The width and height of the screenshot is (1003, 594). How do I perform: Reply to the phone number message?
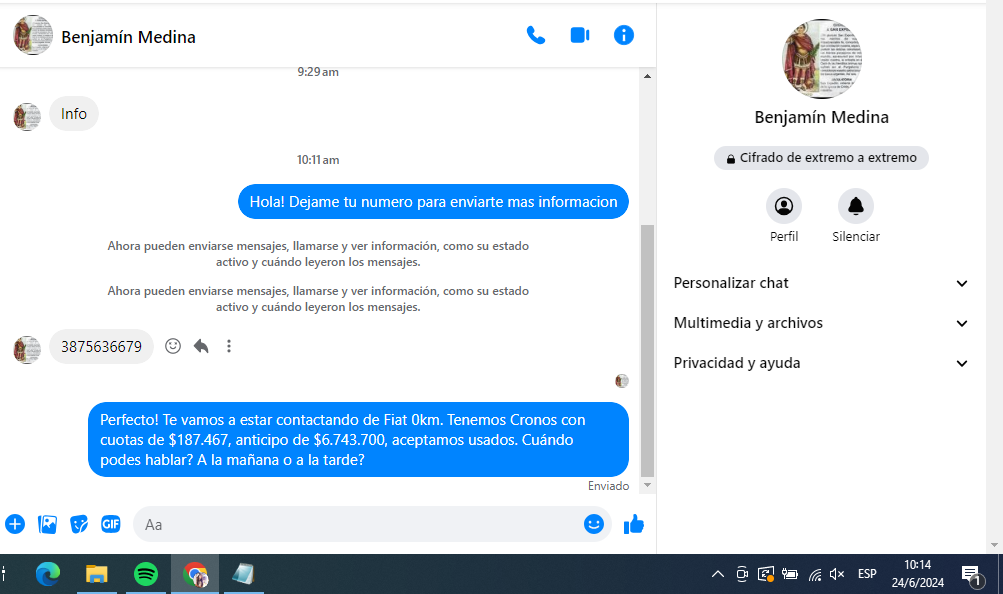pos(201,346)
